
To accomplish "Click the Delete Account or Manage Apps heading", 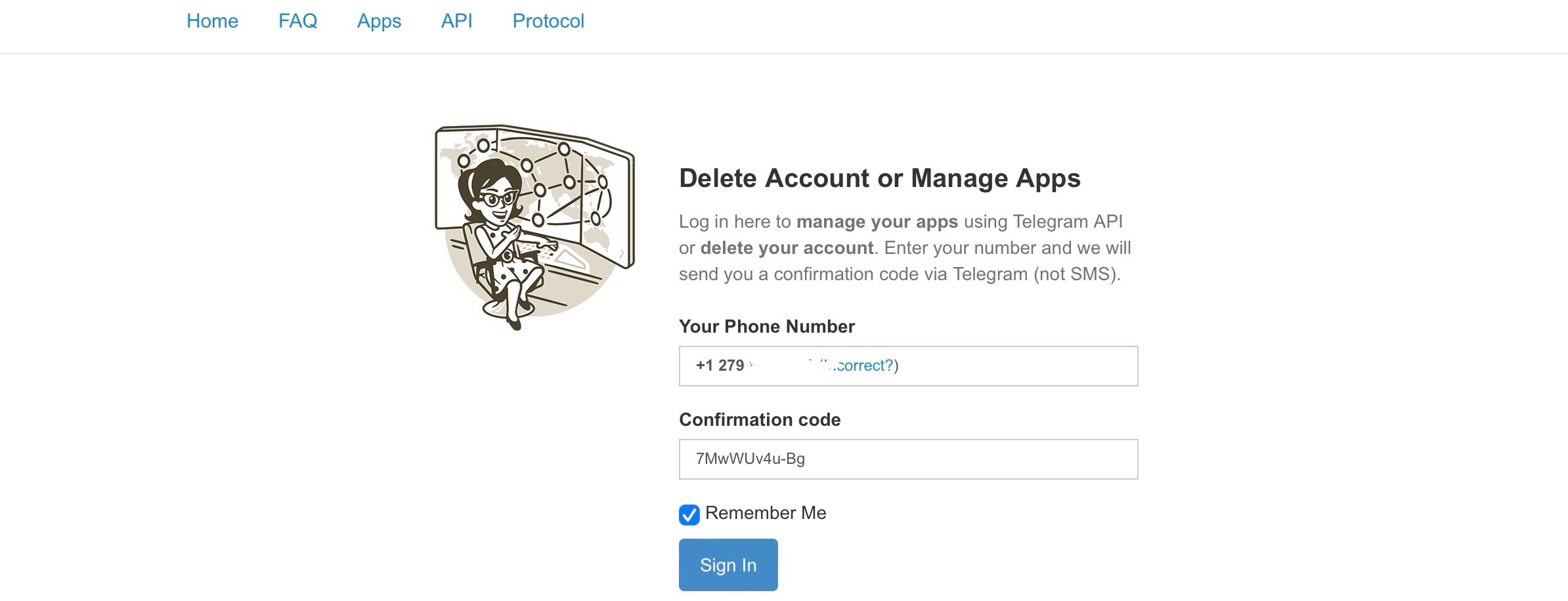I will 879,178.
